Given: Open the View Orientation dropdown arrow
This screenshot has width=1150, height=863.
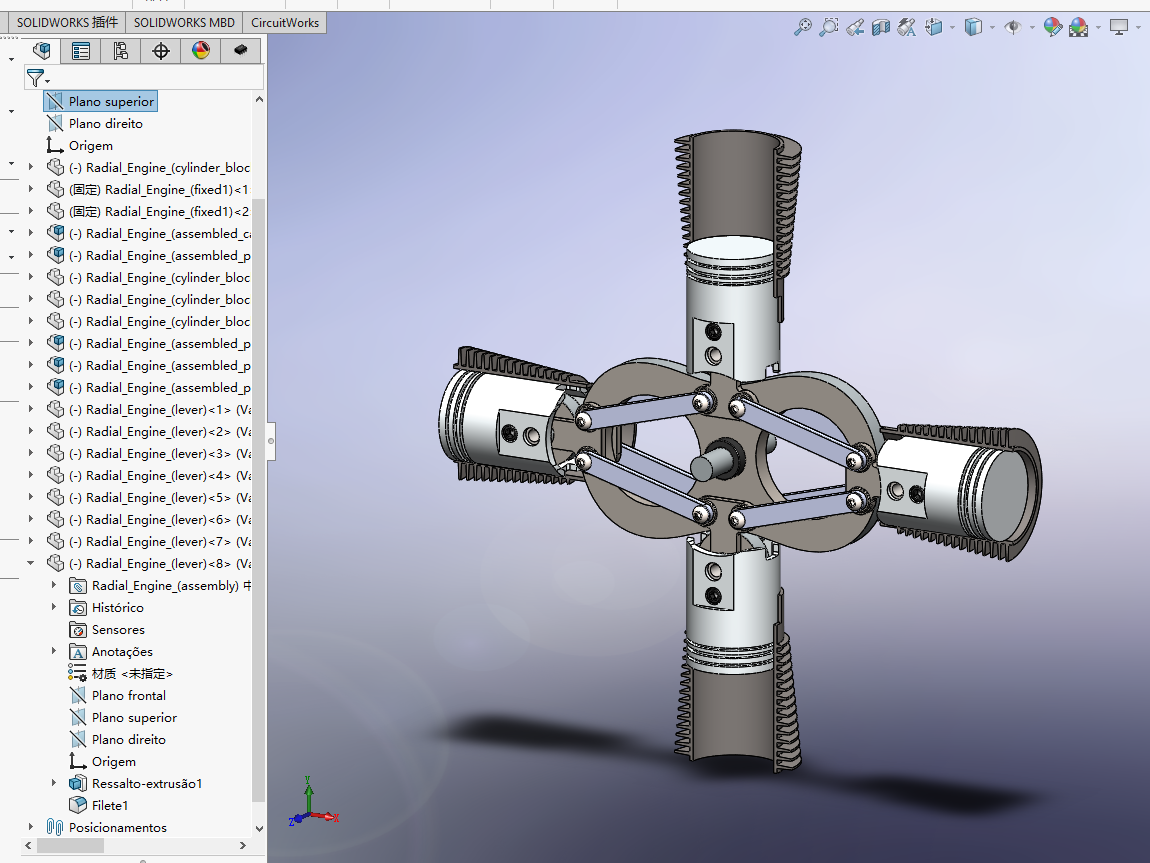Looking at the screenshot, I should pos(953,28).
